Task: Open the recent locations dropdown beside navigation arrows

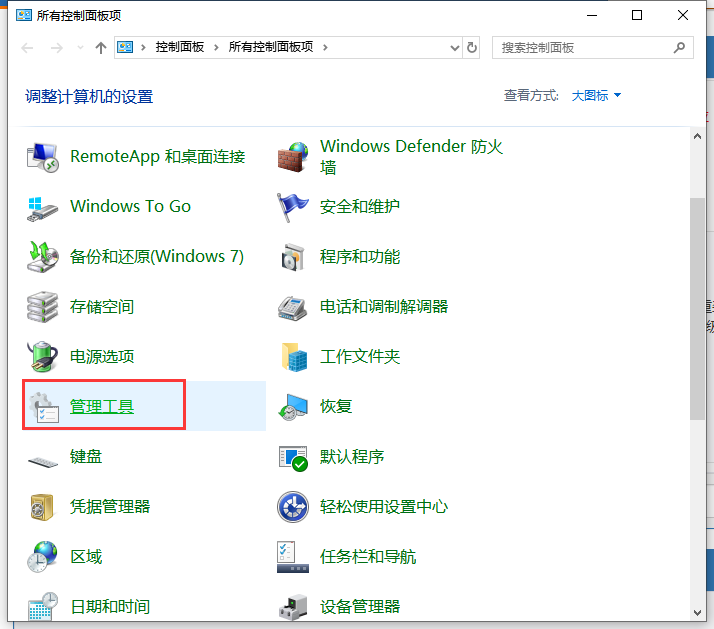Action: [80, 47]
